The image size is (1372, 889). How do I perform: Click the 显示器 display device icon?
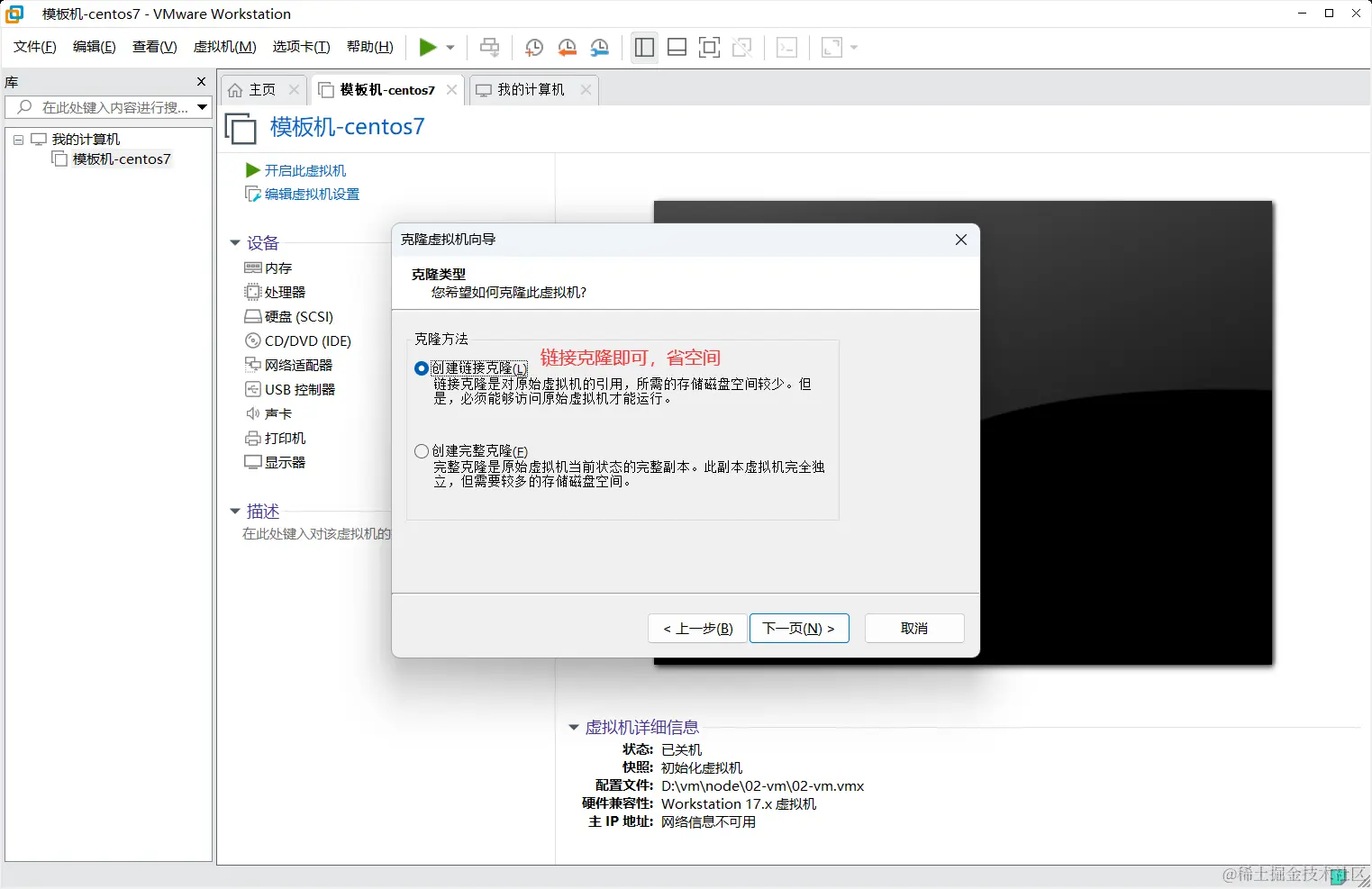tap(253, 462)
